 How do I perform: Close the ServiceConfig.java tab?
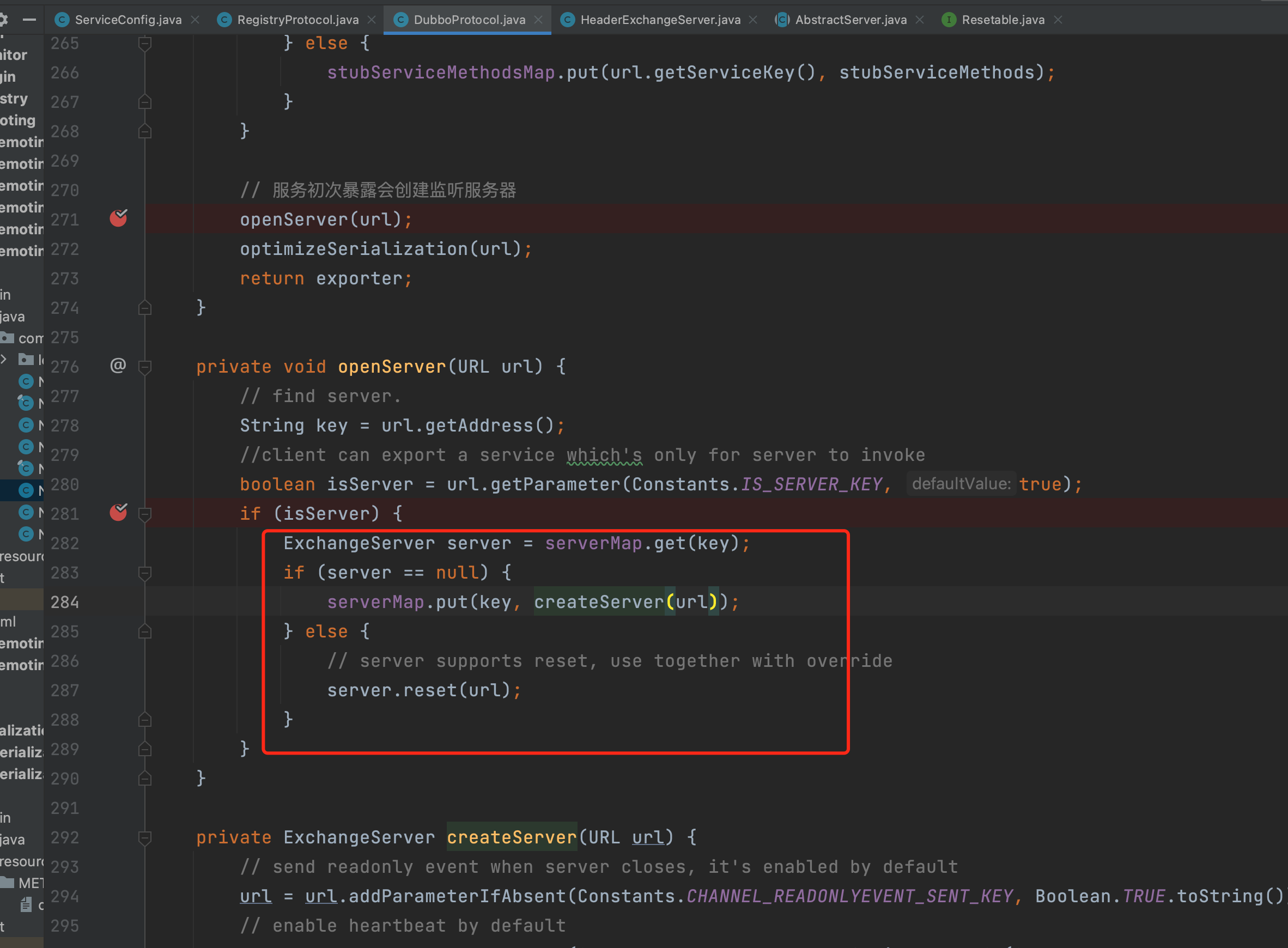[195, 20]
